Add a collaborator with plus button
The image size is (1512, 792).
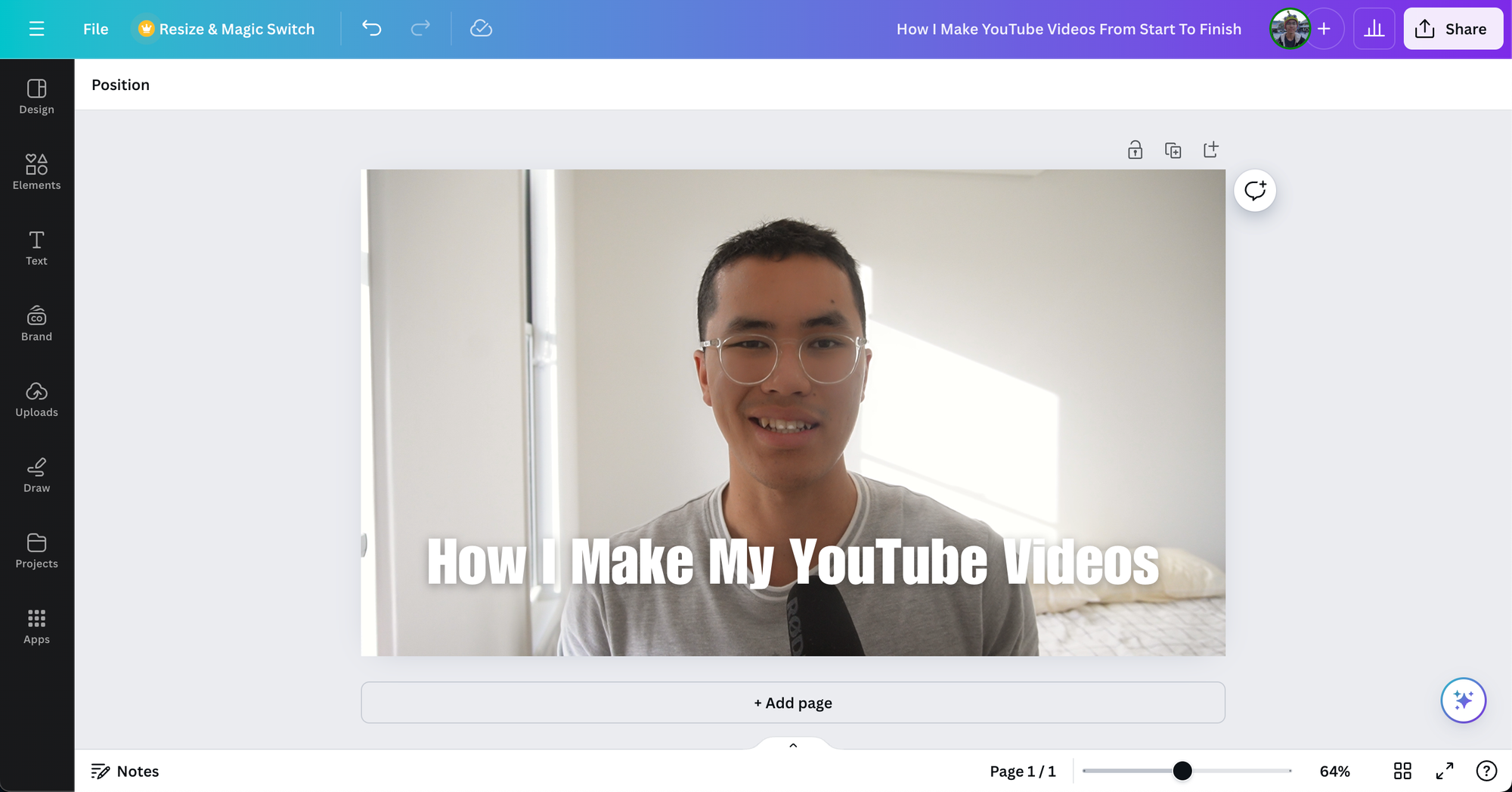pos(1324,29)
